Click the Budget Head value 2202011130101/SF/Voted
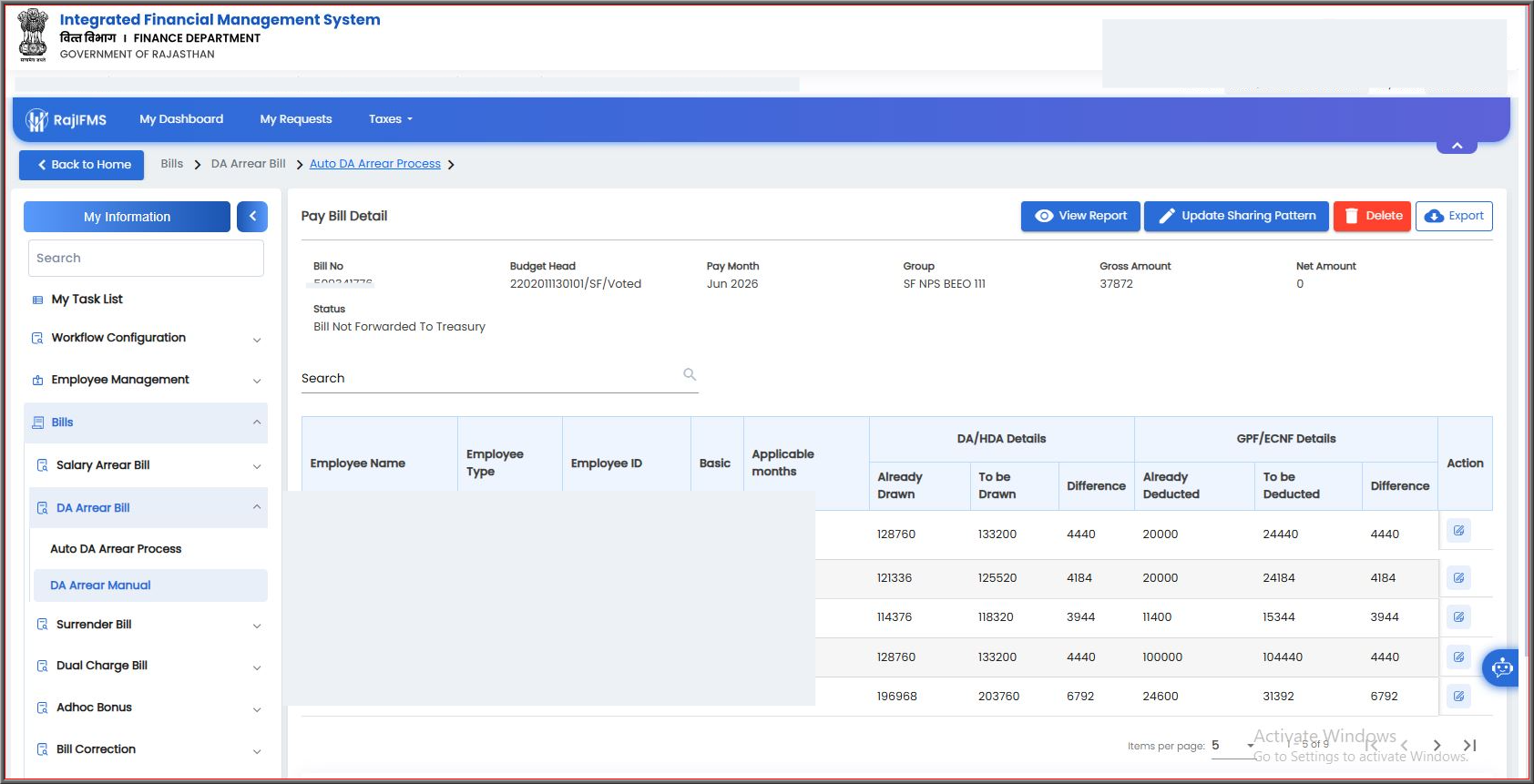The image size is (1534, 784). tap(576, 284)
